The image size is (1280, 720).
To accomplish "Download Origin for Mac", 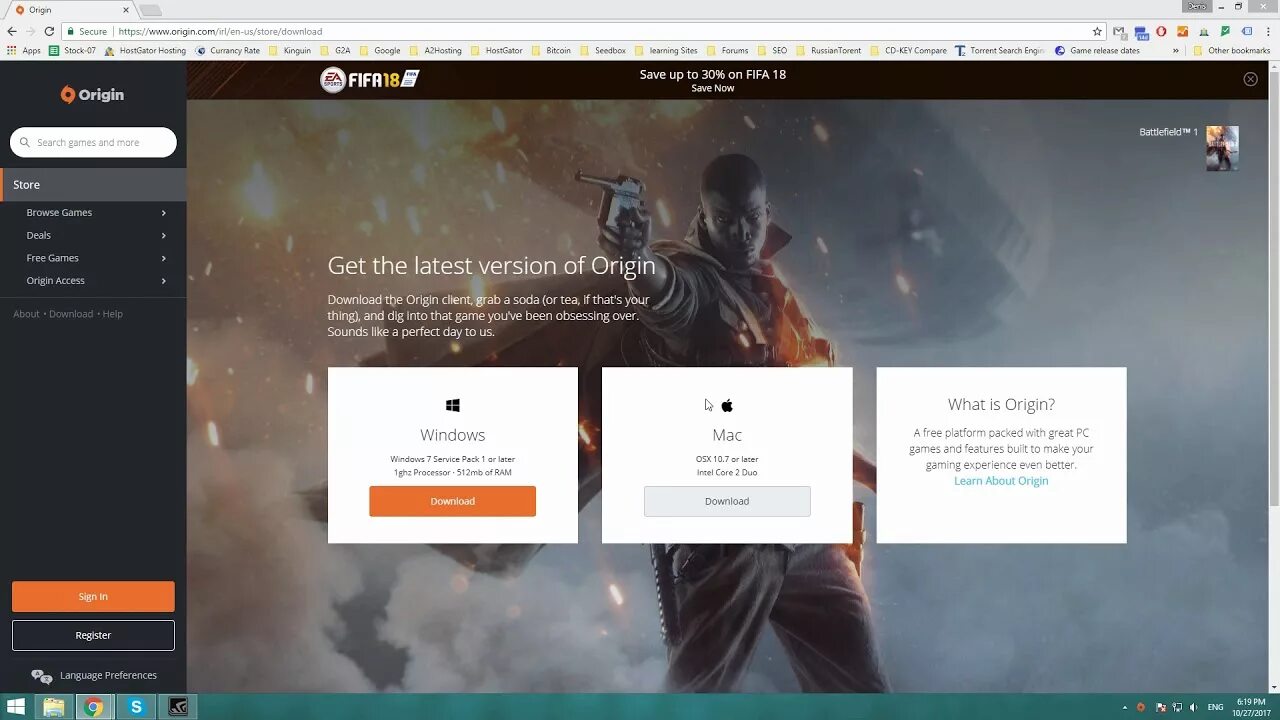I will [727, 501].
